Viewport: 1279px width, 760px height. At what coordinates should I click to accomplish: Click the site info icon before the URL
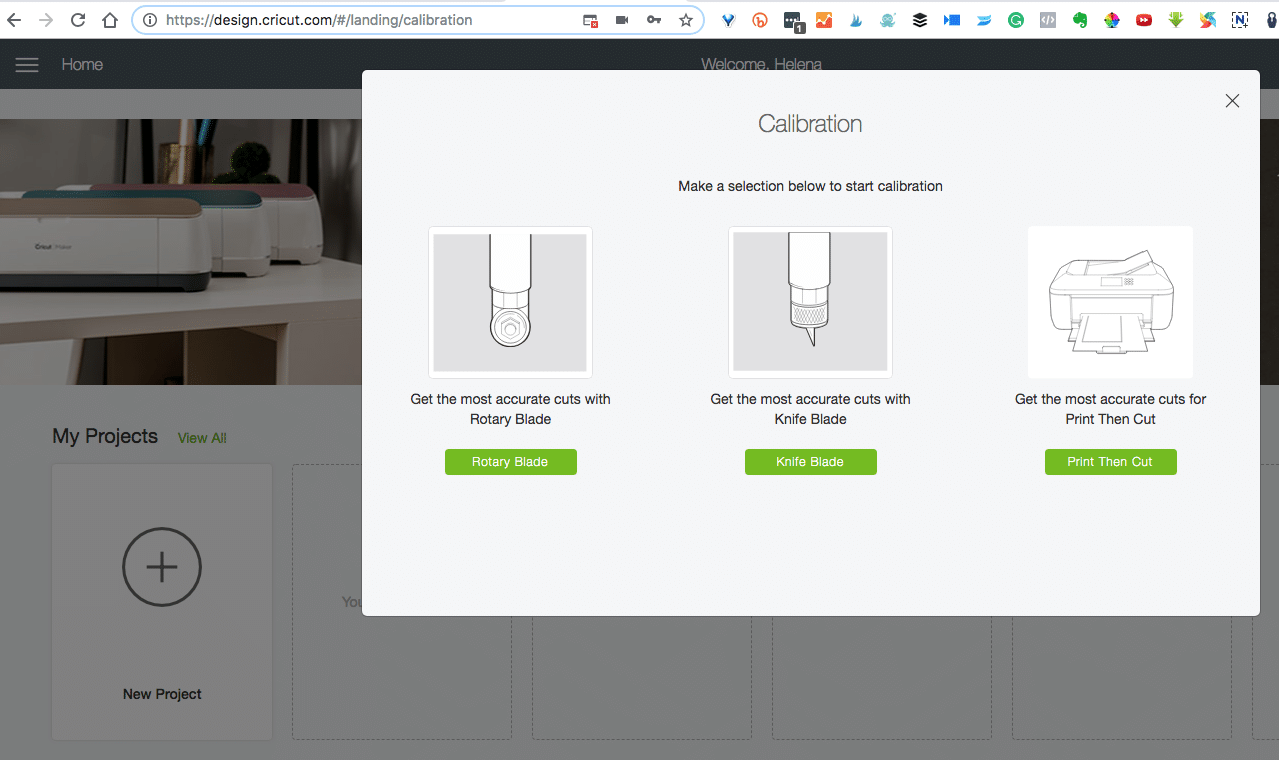[x=150, y=20]
